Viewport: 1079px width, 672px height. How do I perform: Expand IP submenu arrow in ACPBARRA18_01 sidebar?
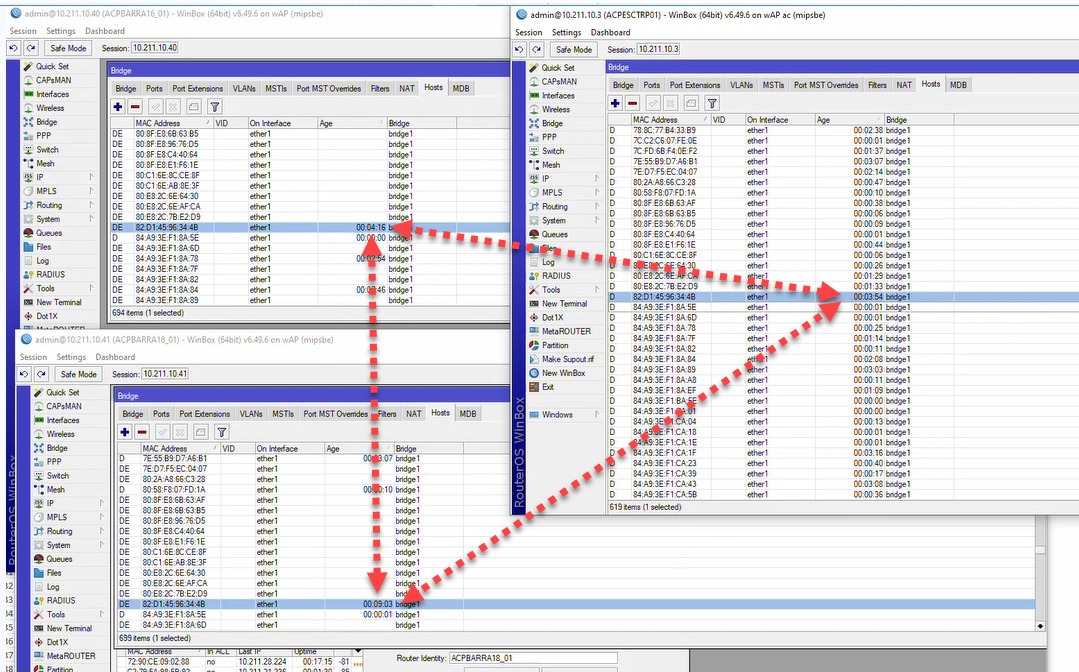click(102, 503)
